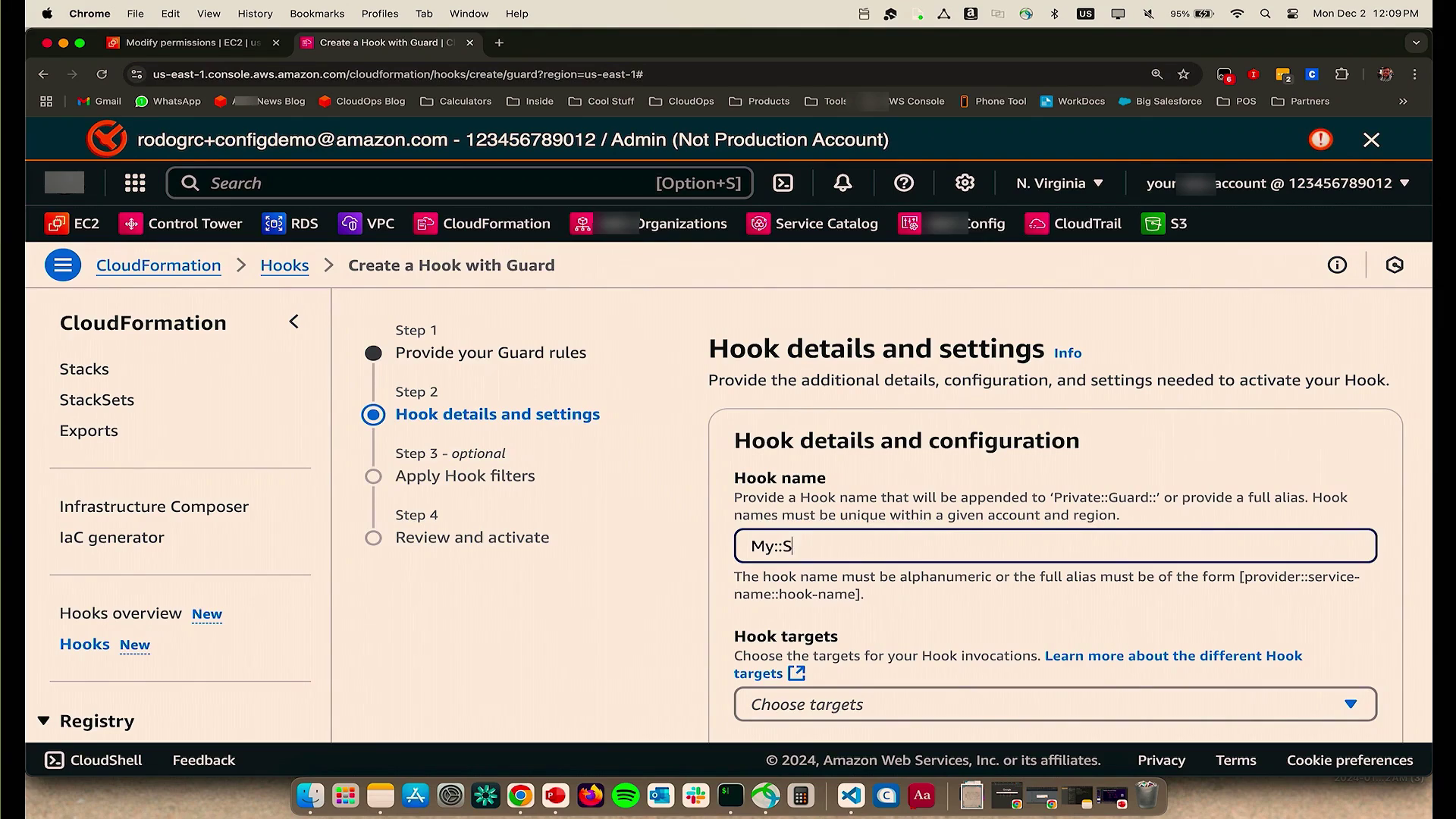
Task: Open the account menu dropdown
Action: click(1278, 183)
